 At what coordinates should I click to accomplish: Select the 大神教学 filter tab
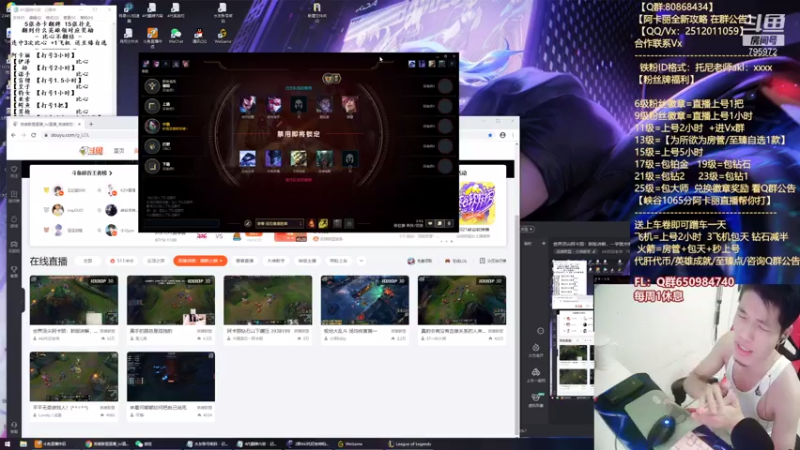click(x=276, y=261)
